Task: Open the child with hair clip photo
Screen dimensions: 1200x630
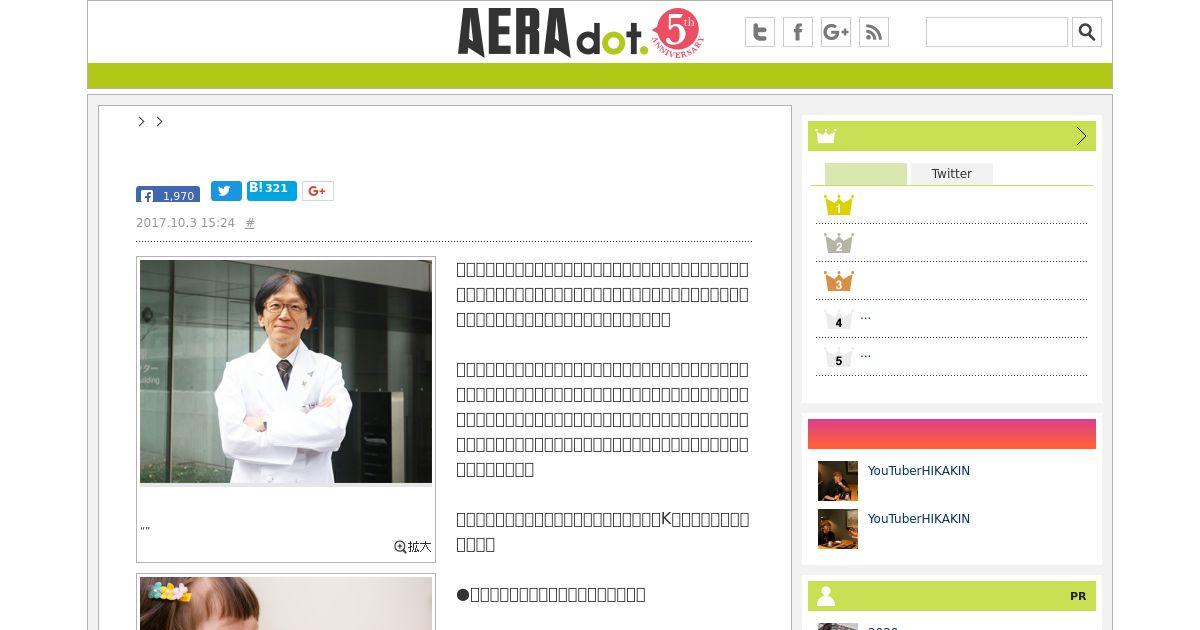Action: pos(286,603)
